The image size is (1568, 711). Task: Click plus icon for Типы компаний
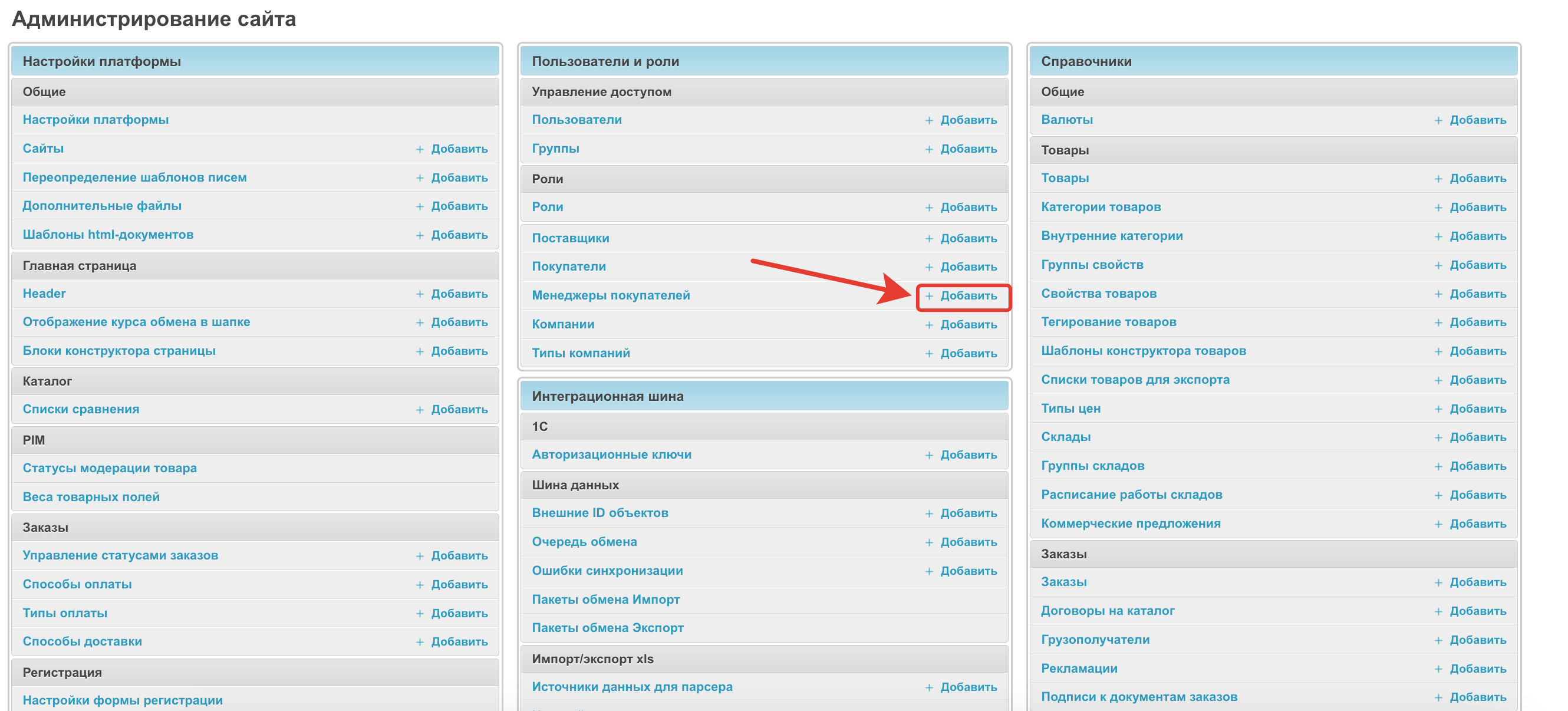pos(929,354)
